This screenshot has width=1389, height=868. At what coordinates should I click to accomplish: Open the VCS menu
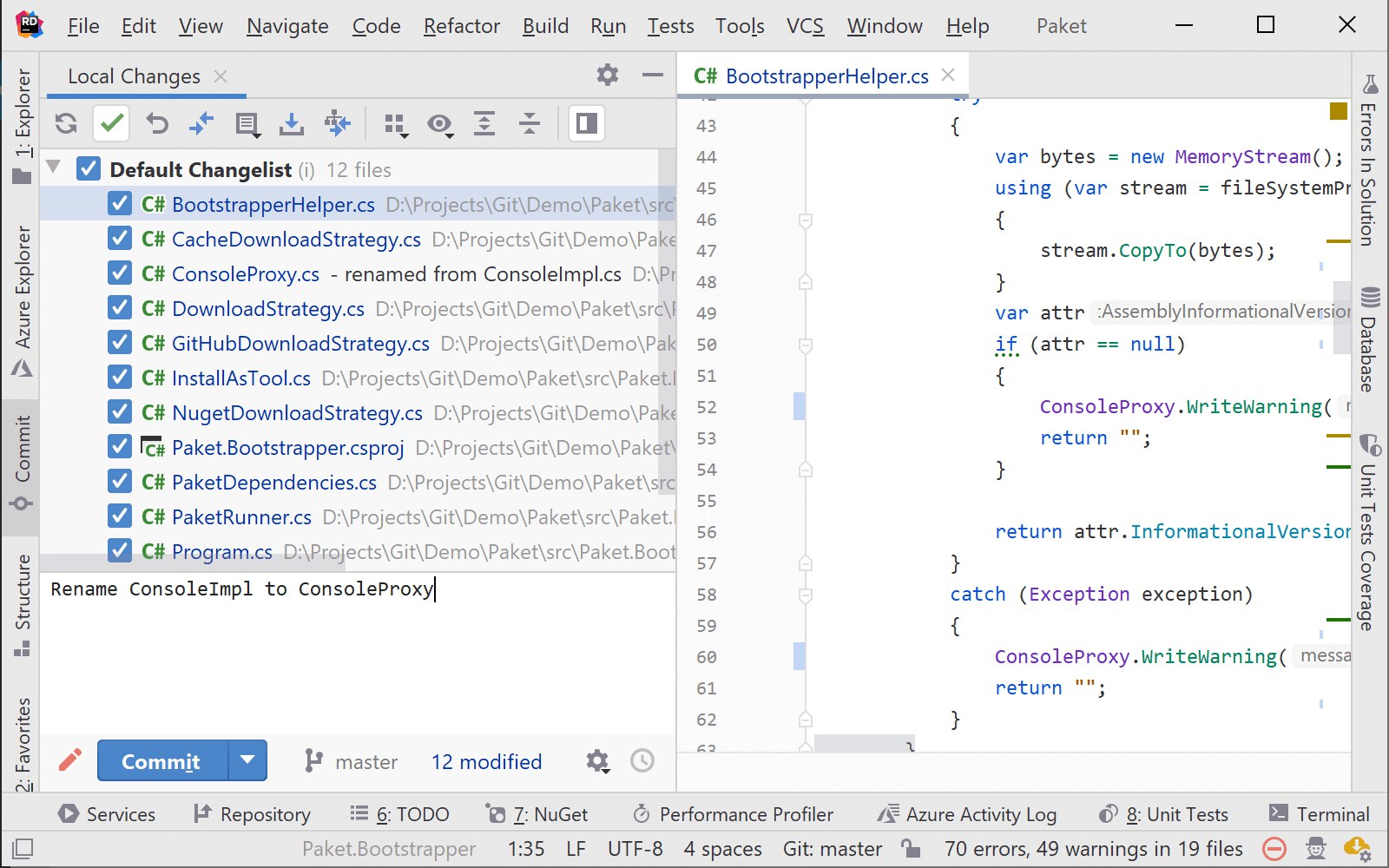(x=805, y=26)
